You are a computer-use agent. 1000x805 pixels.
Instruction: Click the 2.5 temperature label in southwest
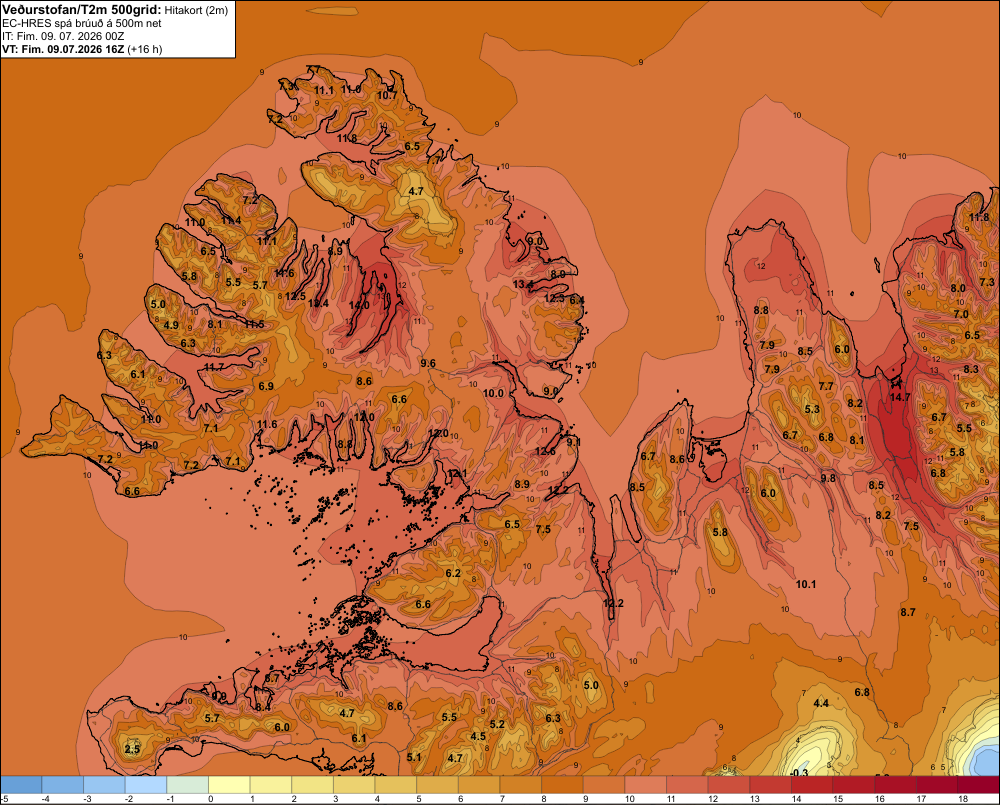pos(132,749)
